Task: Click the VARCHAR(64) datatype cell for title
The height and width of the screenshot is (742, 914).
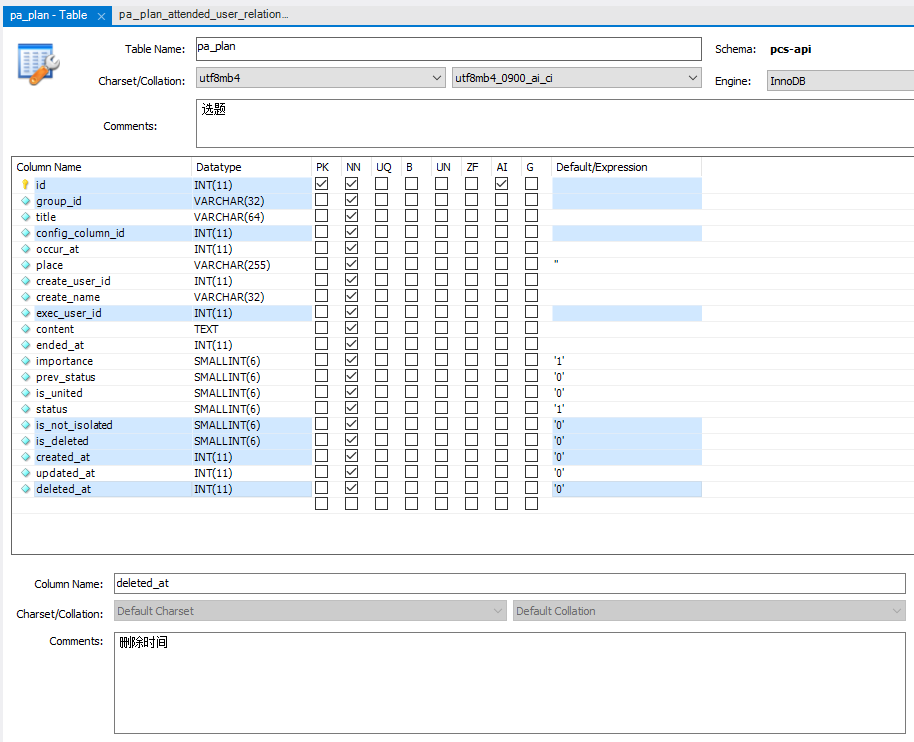Action: pos(229,217)
